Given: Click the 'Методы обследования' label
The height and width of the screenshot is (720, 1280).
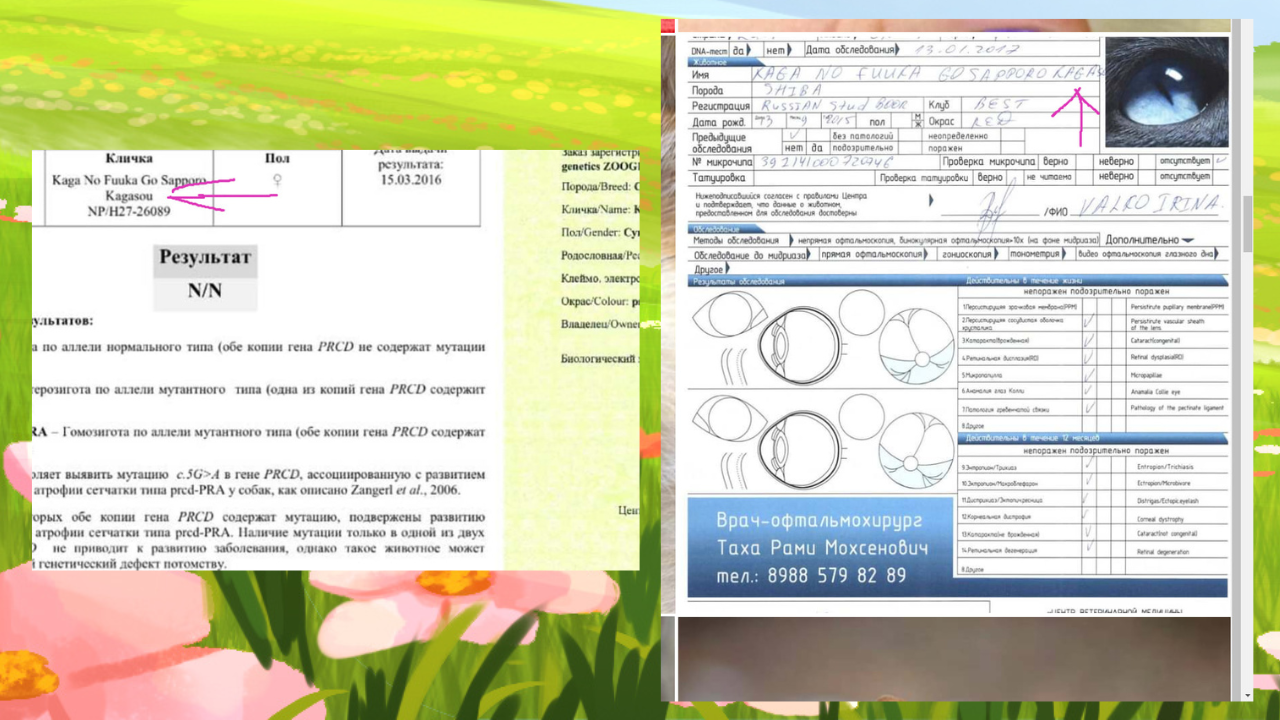Looking at the screenshot, I should click(736, 241).
